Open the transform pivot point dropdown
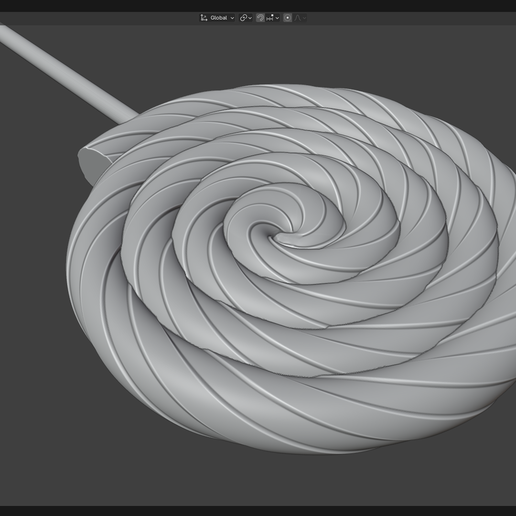The height and width of the screenshot is (516, 516). click(x=246, y=18)
